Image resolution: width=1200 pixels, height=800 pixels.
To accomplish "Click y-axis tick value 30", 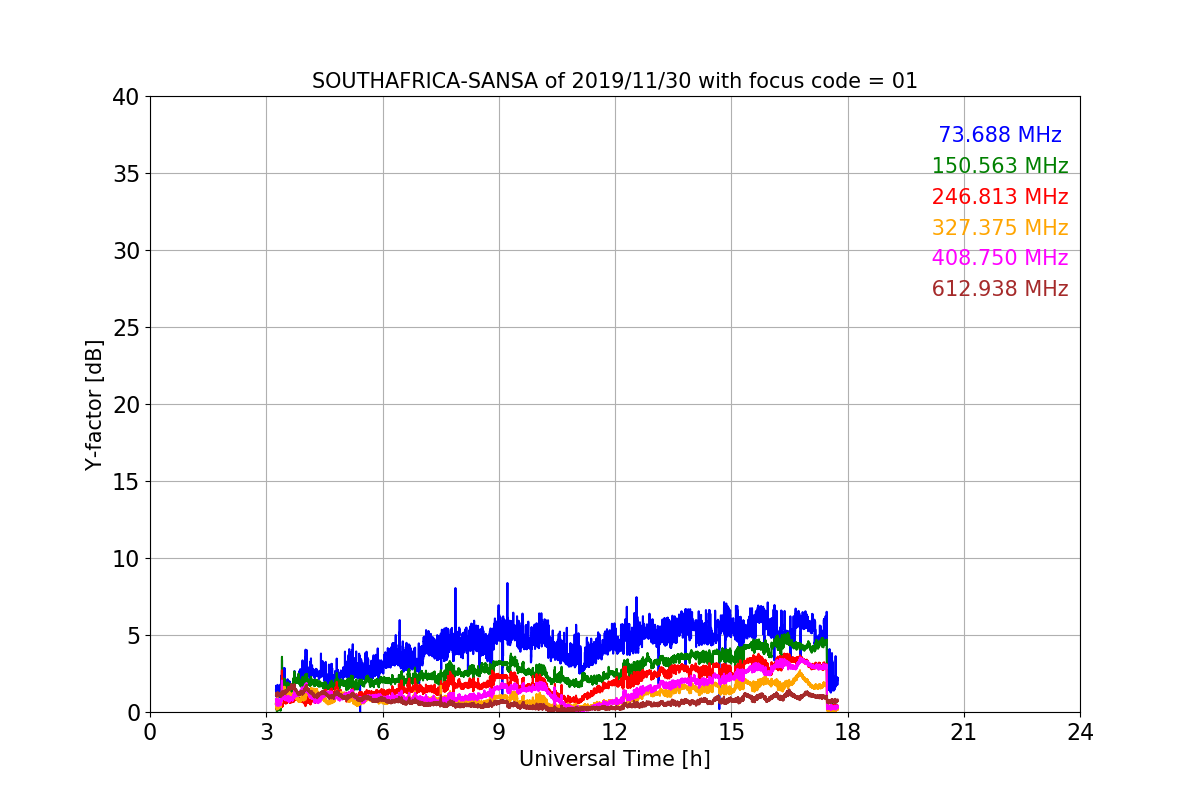I will 126,251.
